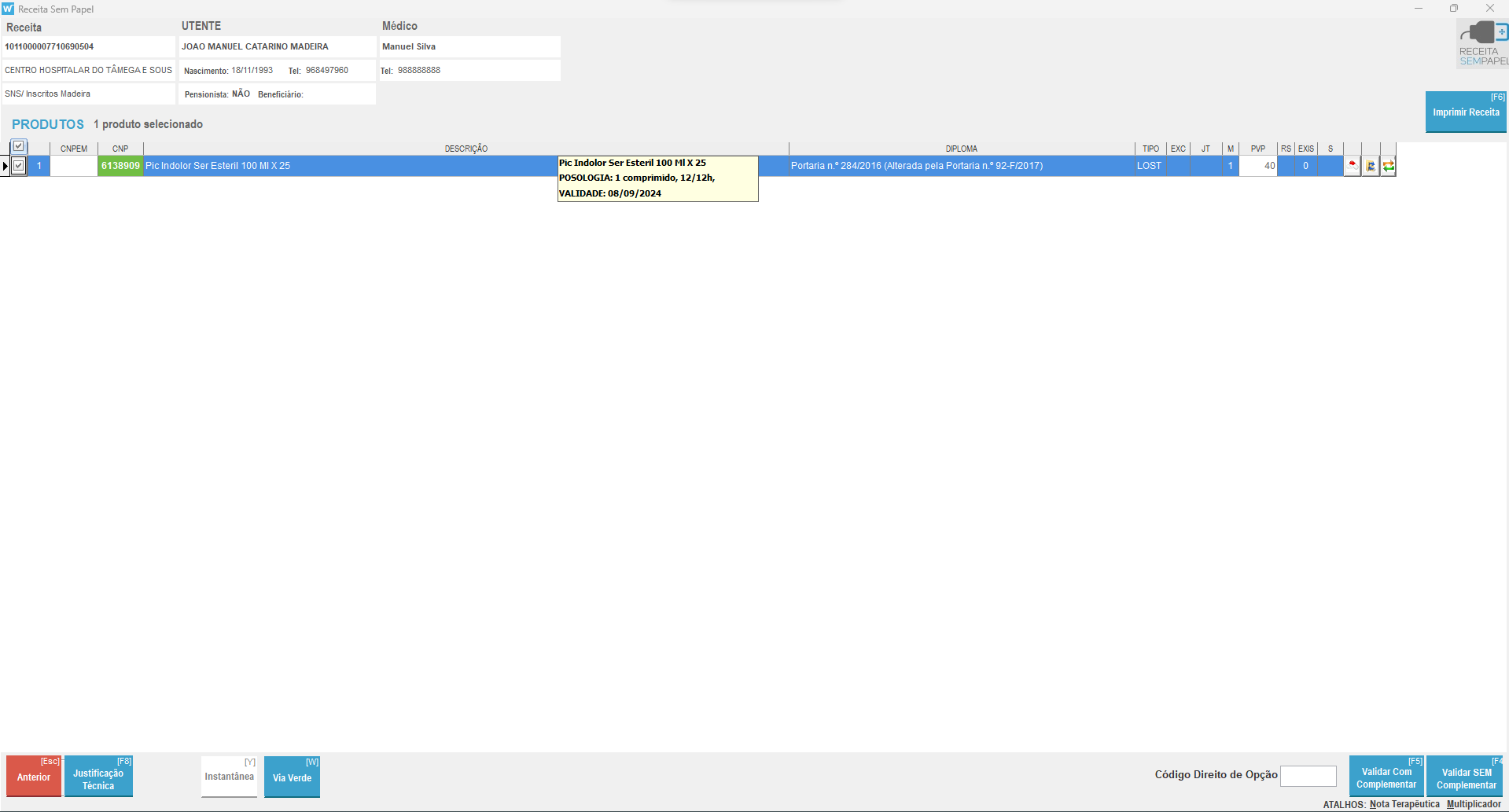The width and height of the screenshot is (1509, 812).
Task: Click the green CNP code 6138909 cell
Action: click(x=120, y=166)
